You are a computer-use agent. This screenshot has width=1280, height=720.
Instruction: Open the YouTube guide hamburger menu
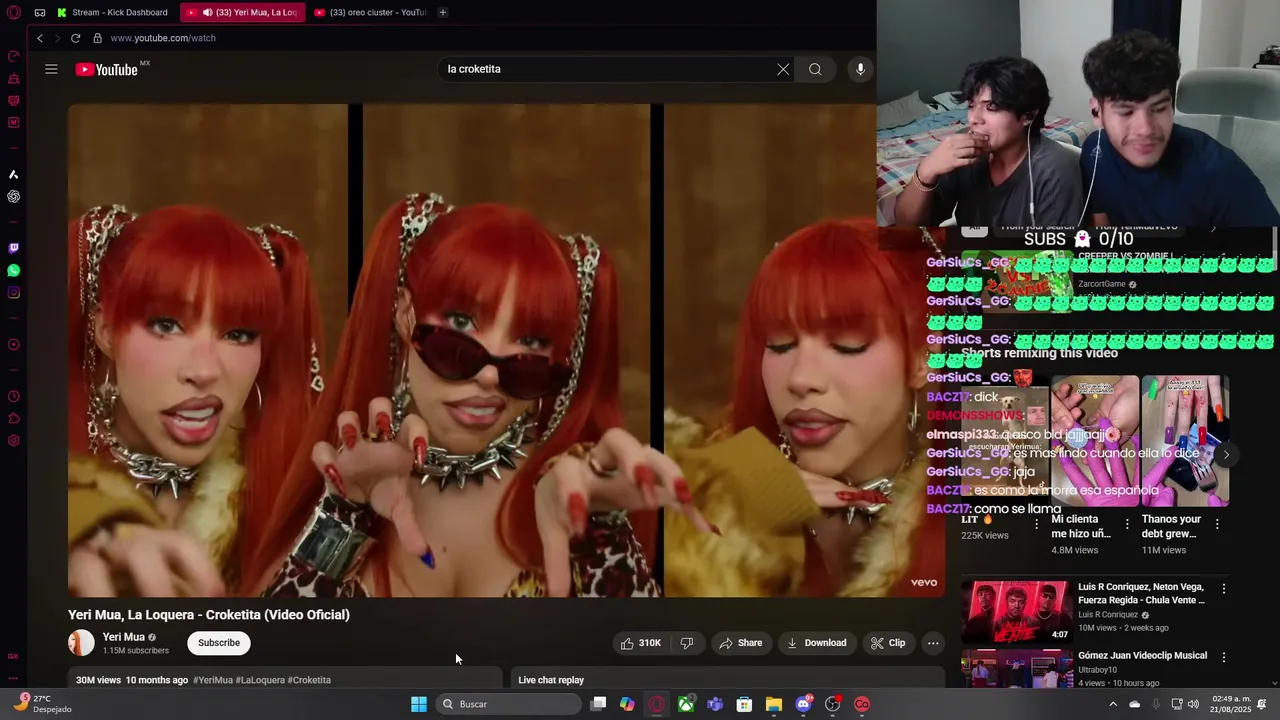point(51,69)
